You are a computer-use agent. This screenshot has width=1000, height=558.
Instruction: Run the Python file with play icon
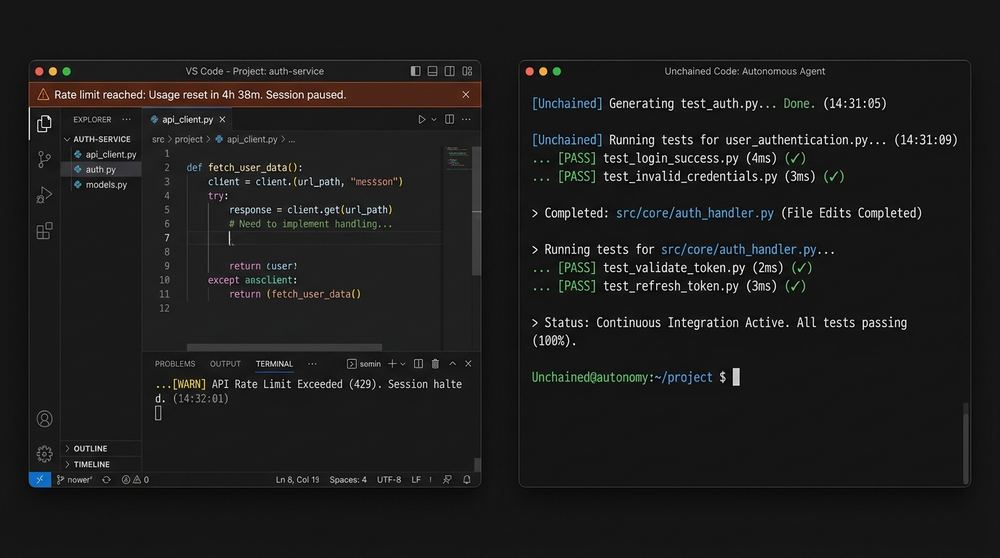(x=422, y=119)
